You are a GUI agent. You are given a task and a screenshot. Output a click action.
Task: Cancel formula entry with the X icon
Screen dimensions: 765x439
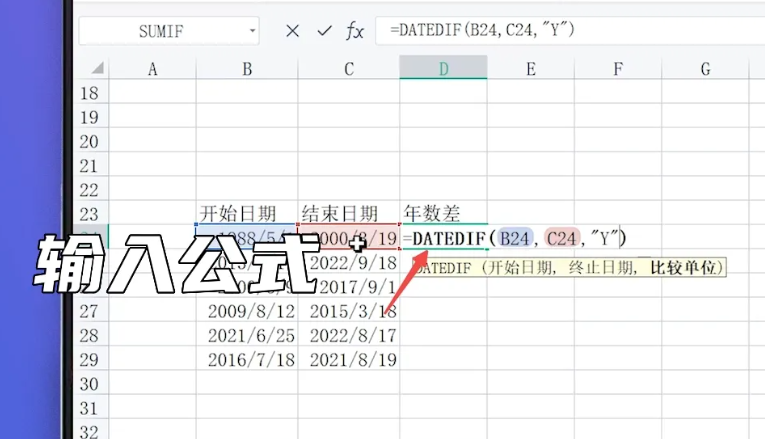292,31
